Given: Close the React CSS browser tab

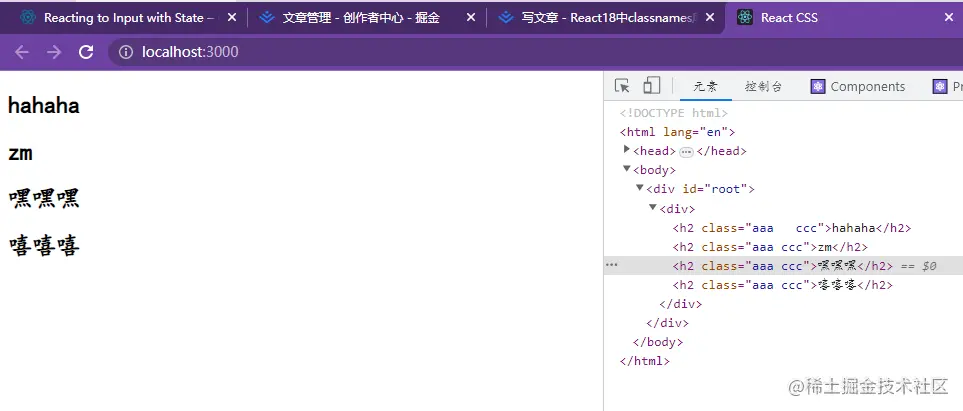Looking at the screenshot, I should pos(949,18).
